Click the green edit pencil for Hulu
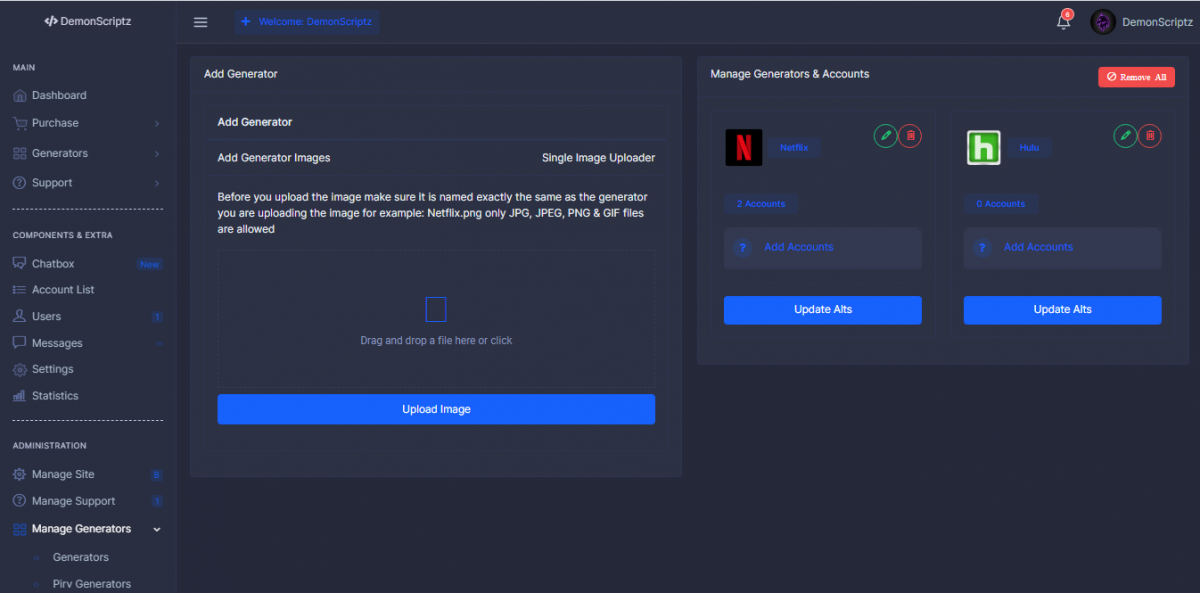 point(1125,135)
